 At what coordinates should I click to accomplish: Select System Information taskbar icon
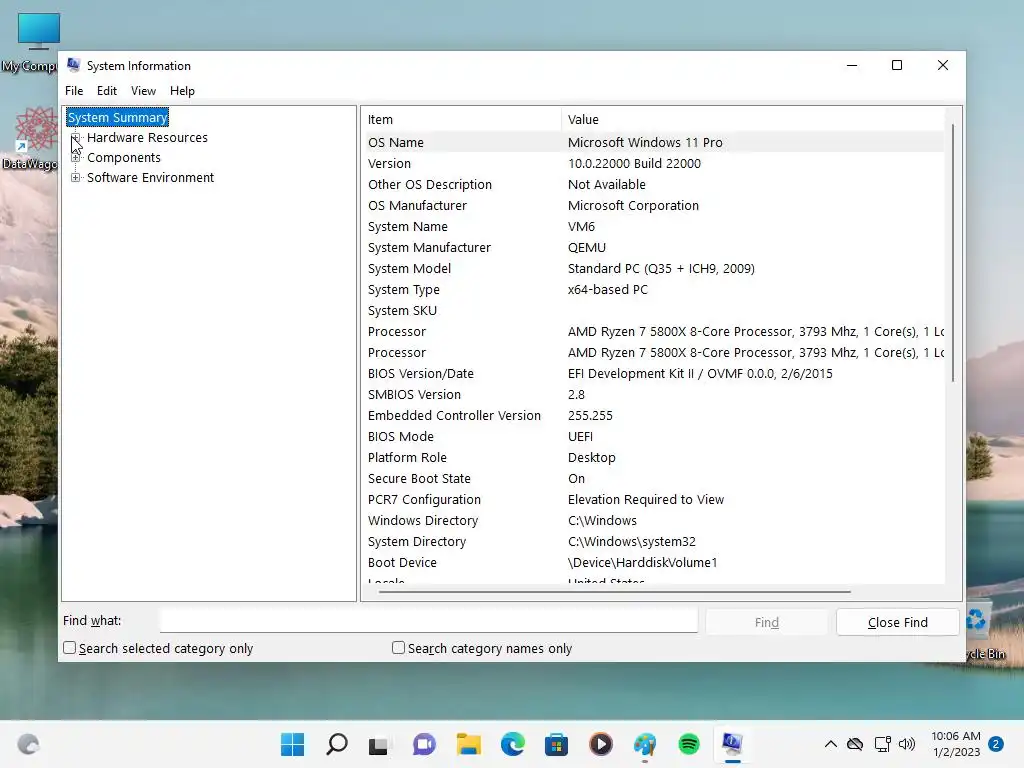(732, 744)
